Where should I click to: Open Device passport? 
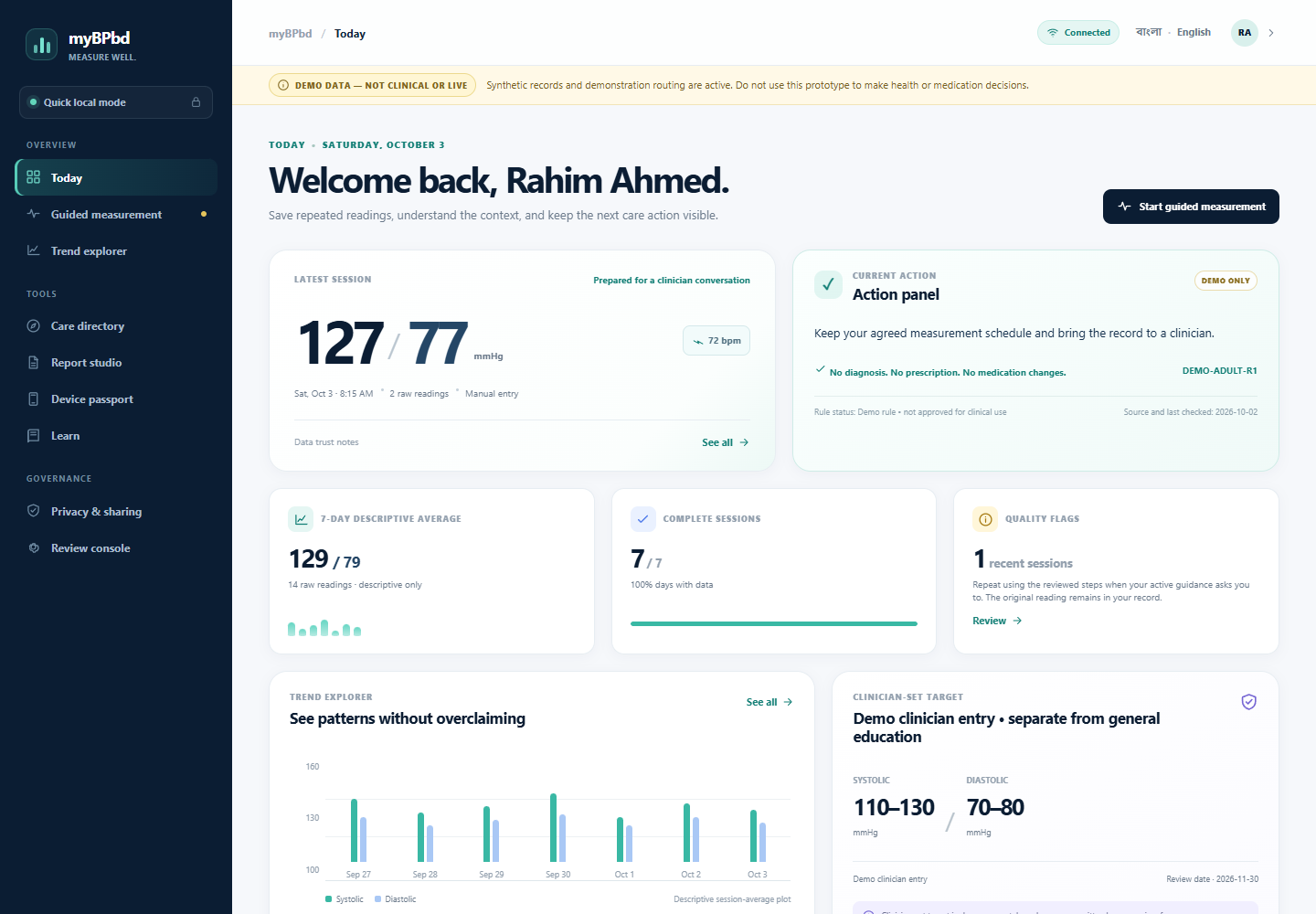click(116, 399)
